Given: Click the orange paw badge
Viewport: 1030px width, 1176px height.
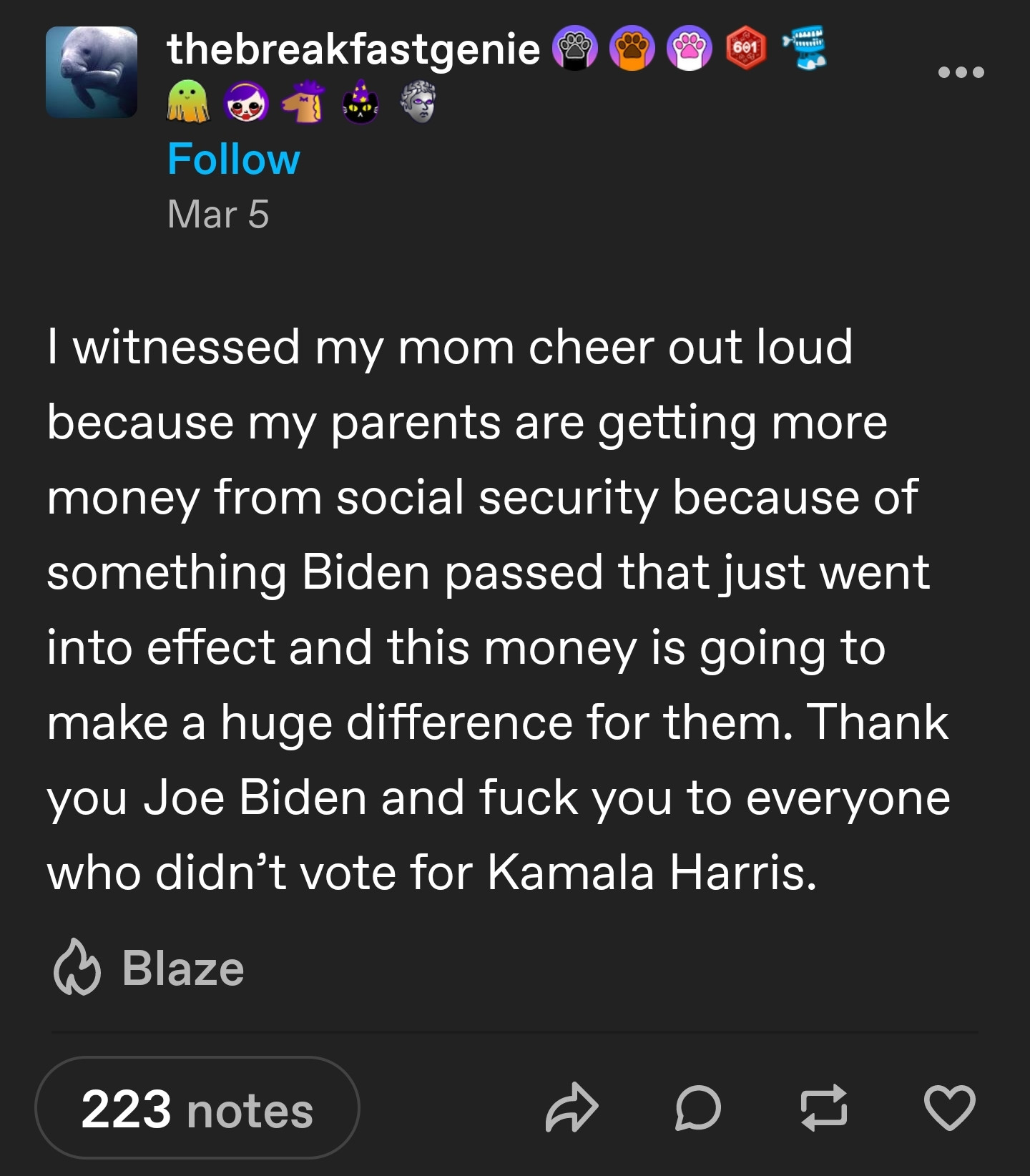Looking at the screenshot, I should (632, 49).
